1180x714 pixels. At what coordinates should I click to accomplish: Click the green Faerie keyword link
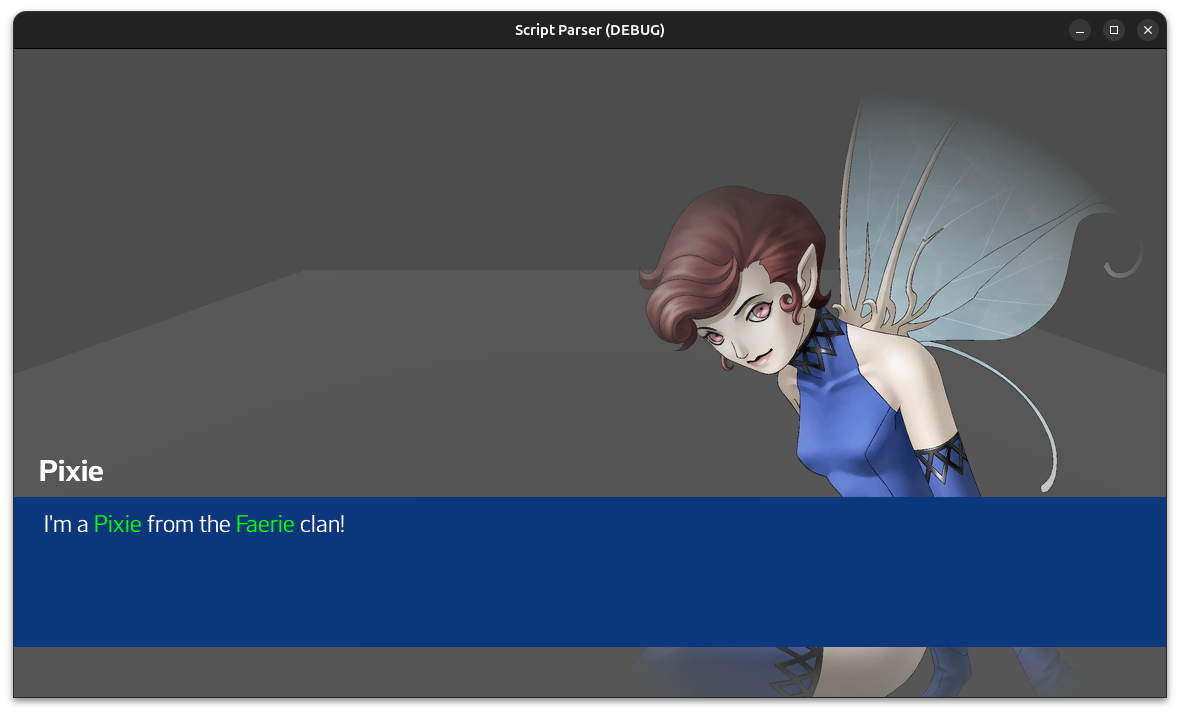pyautogui.click(x=264, y=523)
